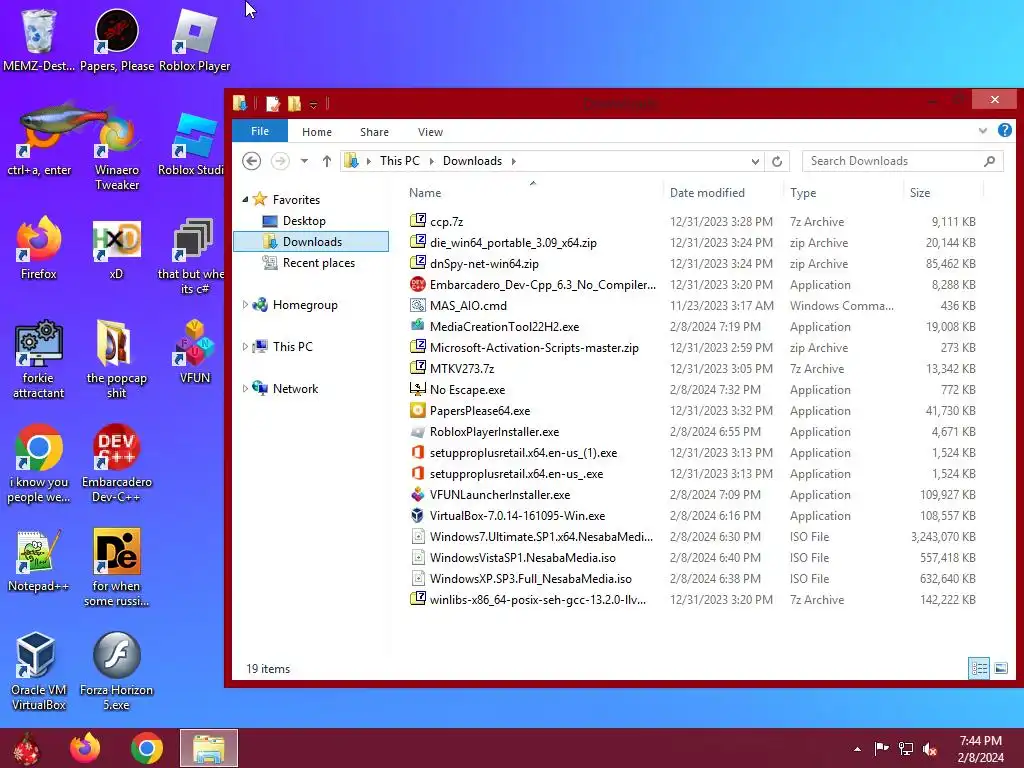Image resolution: width=1024 pixels, height=768 pixels.
Task: Show hidden tray icons arrow
Action: click(x=857, y=749)
